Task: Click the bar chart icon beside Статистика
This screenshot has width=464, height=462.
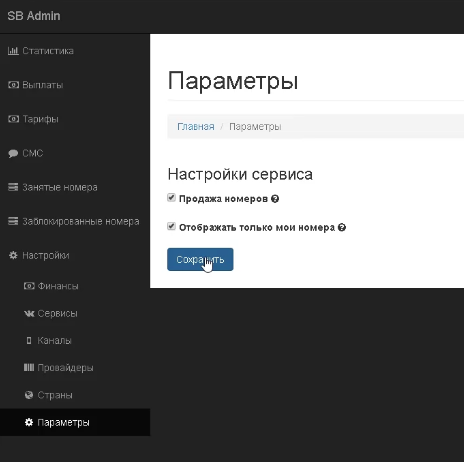Action: [x=13, y=51]
